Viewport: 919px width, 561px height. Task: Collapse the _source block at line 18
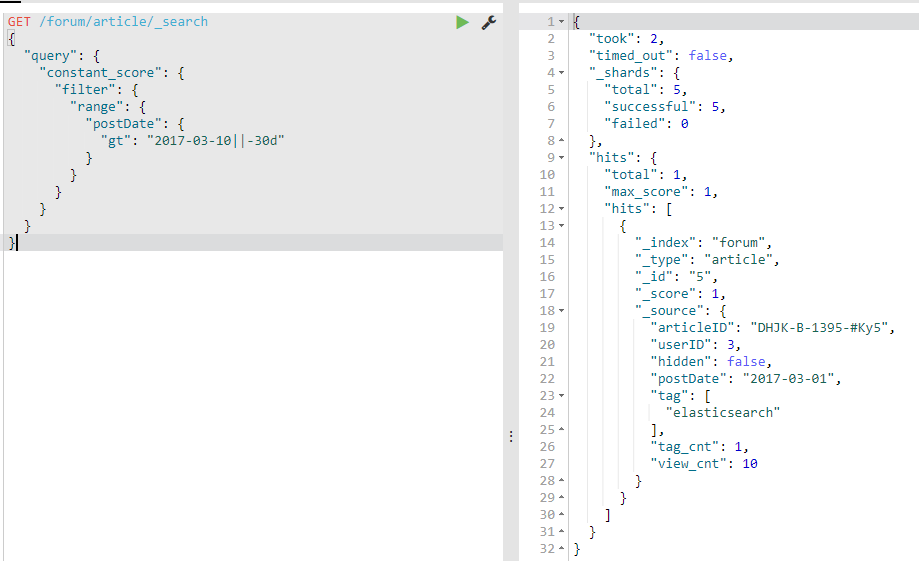[561, 311]
